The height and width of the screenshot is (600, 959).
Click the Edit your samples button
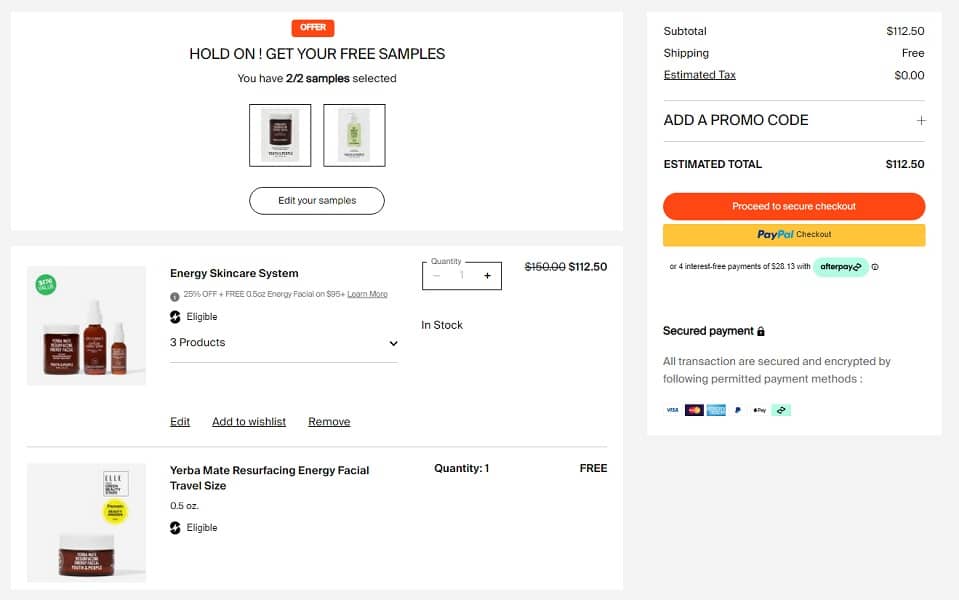(x=317, y=201)
